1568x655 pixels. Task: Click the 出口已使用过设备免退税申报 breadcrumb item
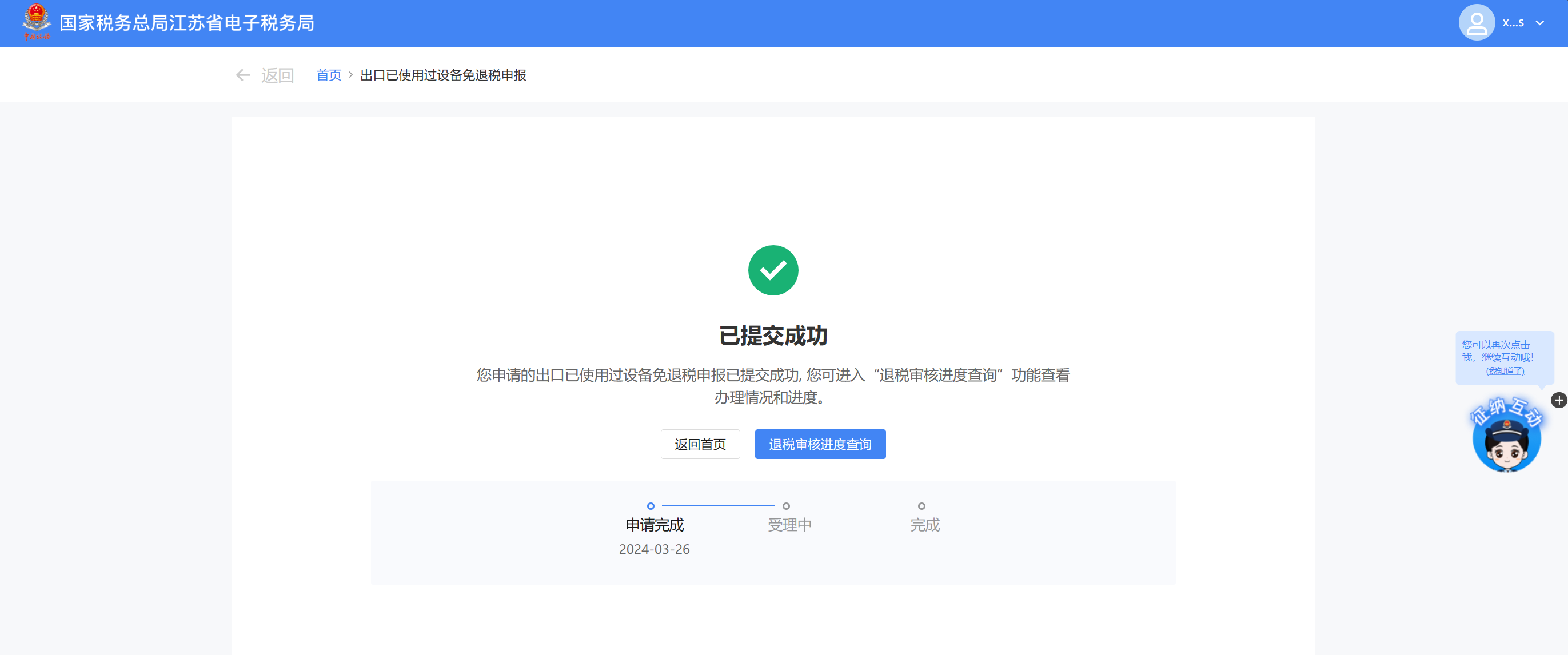point(442,75)
